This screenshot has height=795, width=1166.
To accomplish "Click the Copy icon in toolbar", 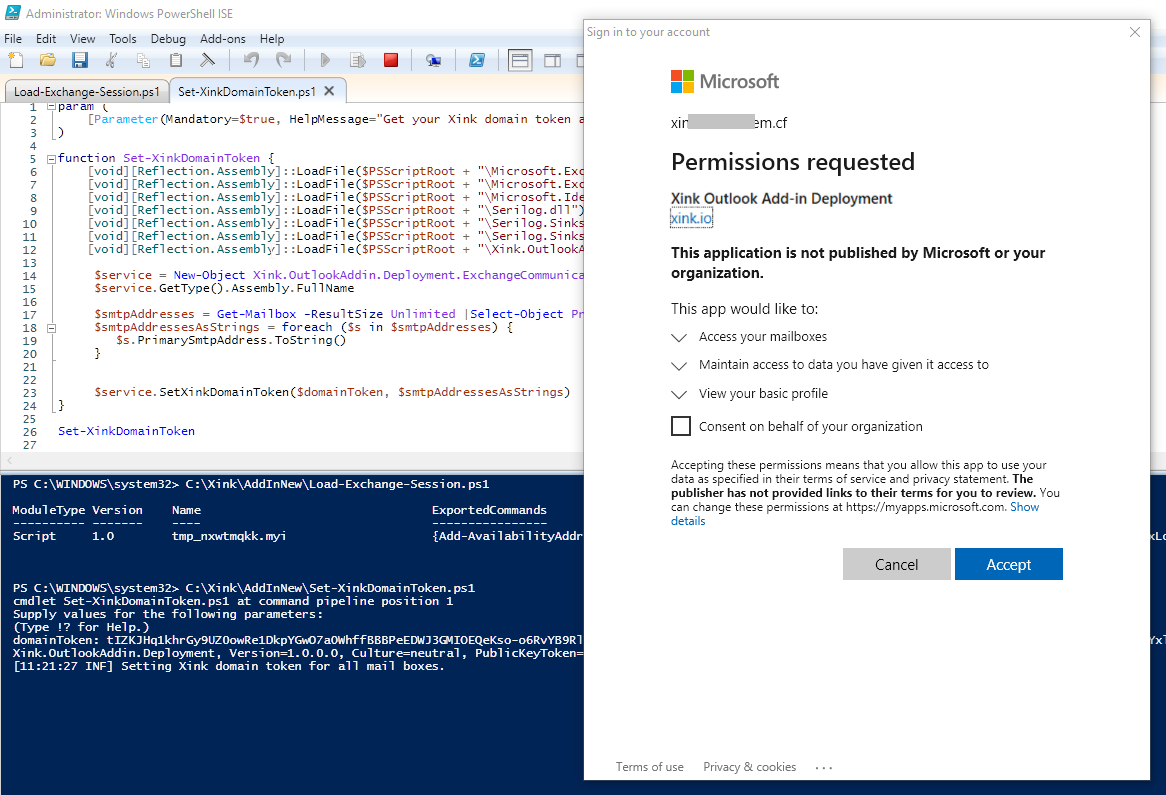I will click(144, 60).
